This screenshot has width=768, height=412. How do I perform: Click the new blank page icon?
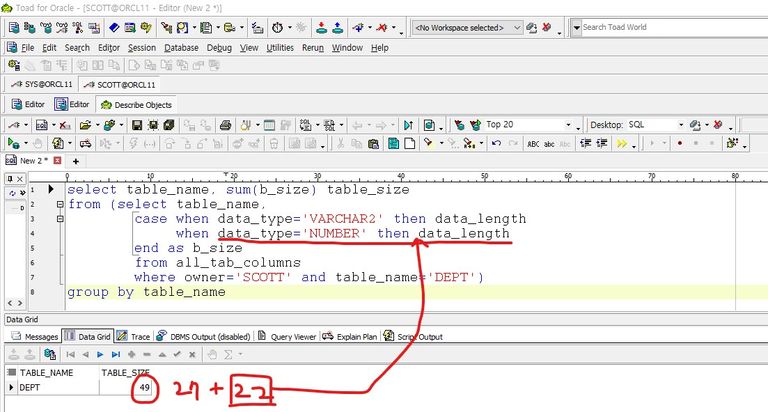click(410, 144)
